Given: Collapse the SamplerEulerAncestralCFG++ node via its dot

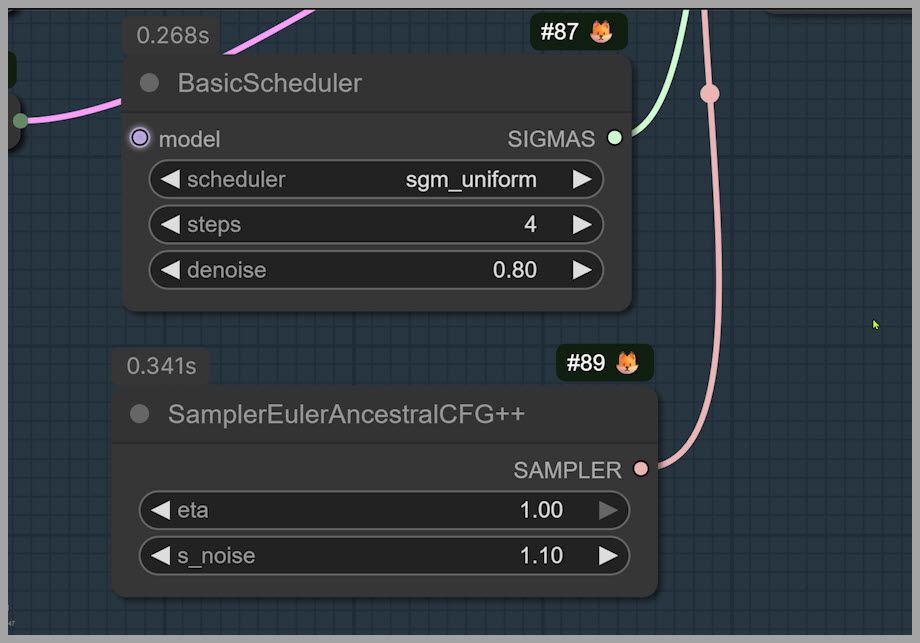Looking at the screenshot, I should click(x=140, y=414).
